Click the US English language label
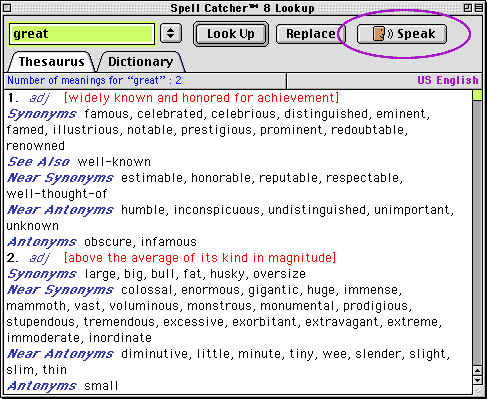The width and height of the screenshot is (487, 399). click(448, 80)
